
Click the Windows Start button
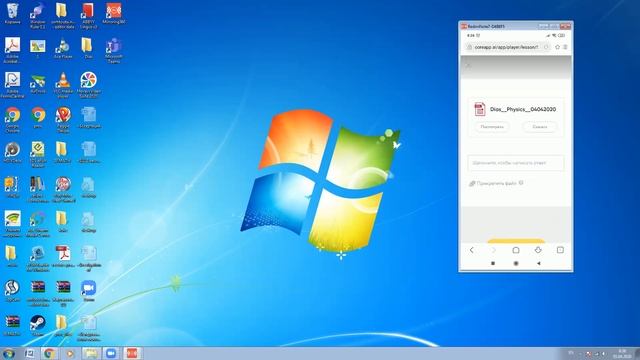[8, 353]
